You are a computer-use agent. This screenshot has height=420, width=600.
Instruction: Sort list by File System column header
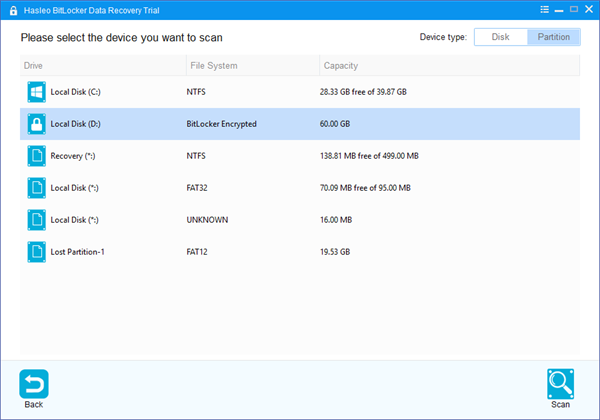click(250, 66)
